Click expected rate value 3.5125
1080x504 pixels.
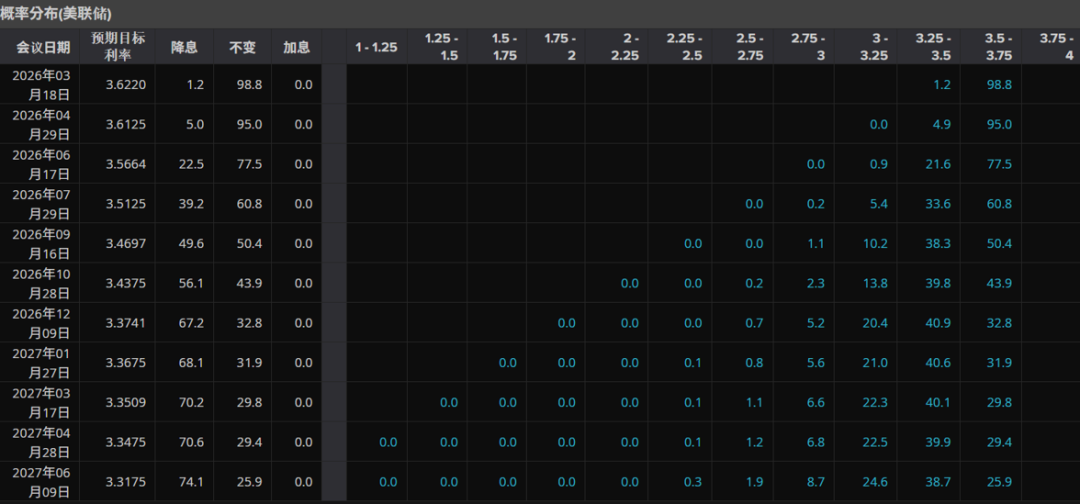point(125,204)
